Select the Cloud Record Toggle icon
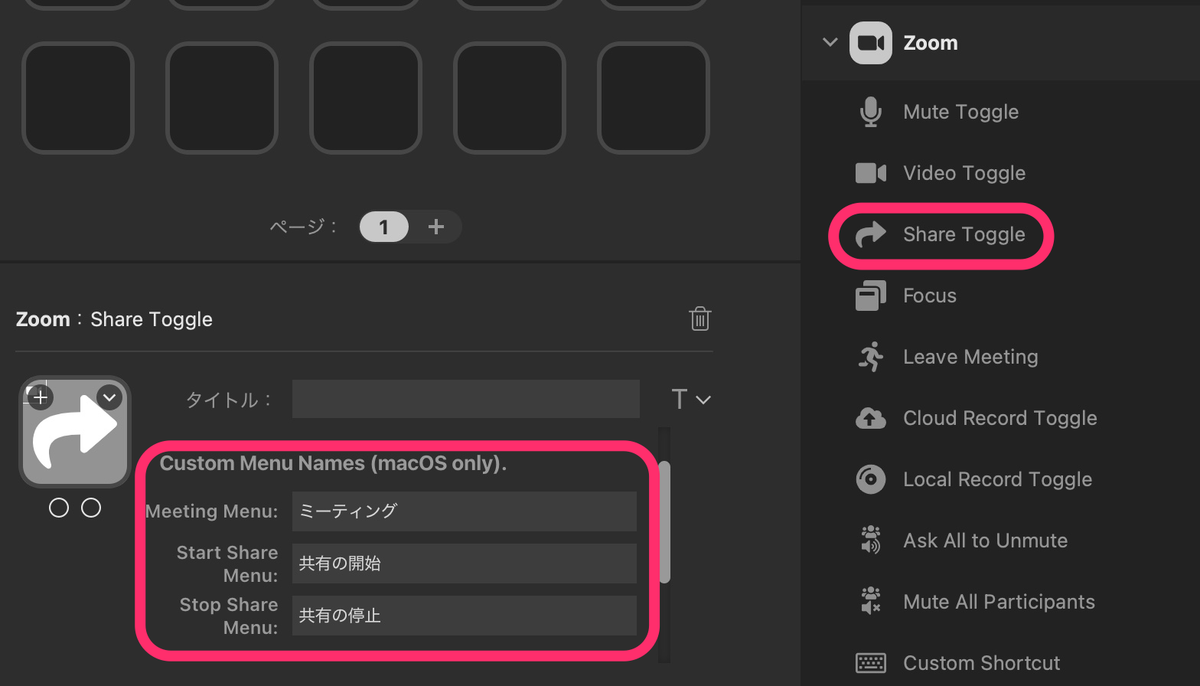This screenshot has width=1200, height=686. (869, 417)
